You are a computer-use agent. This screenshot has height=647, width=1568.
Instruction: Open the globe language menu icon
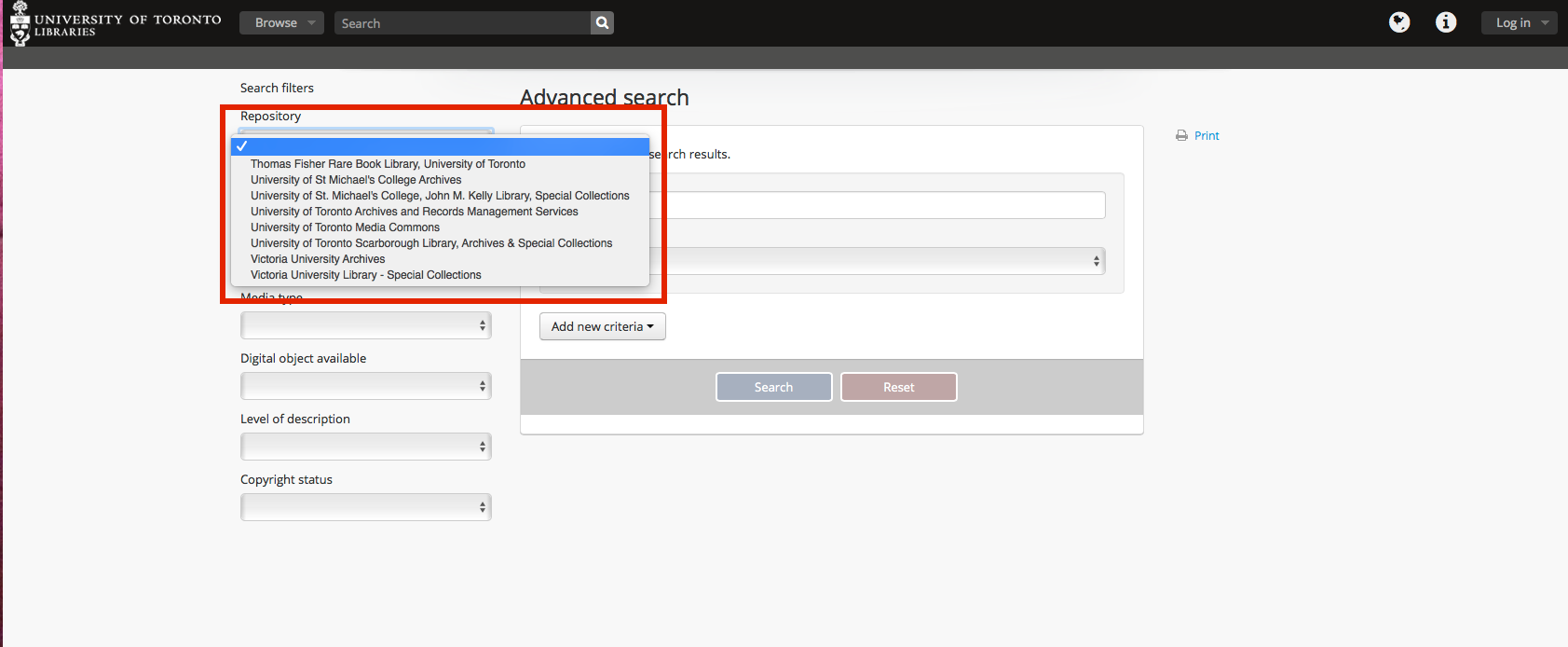pos(1399,22)
